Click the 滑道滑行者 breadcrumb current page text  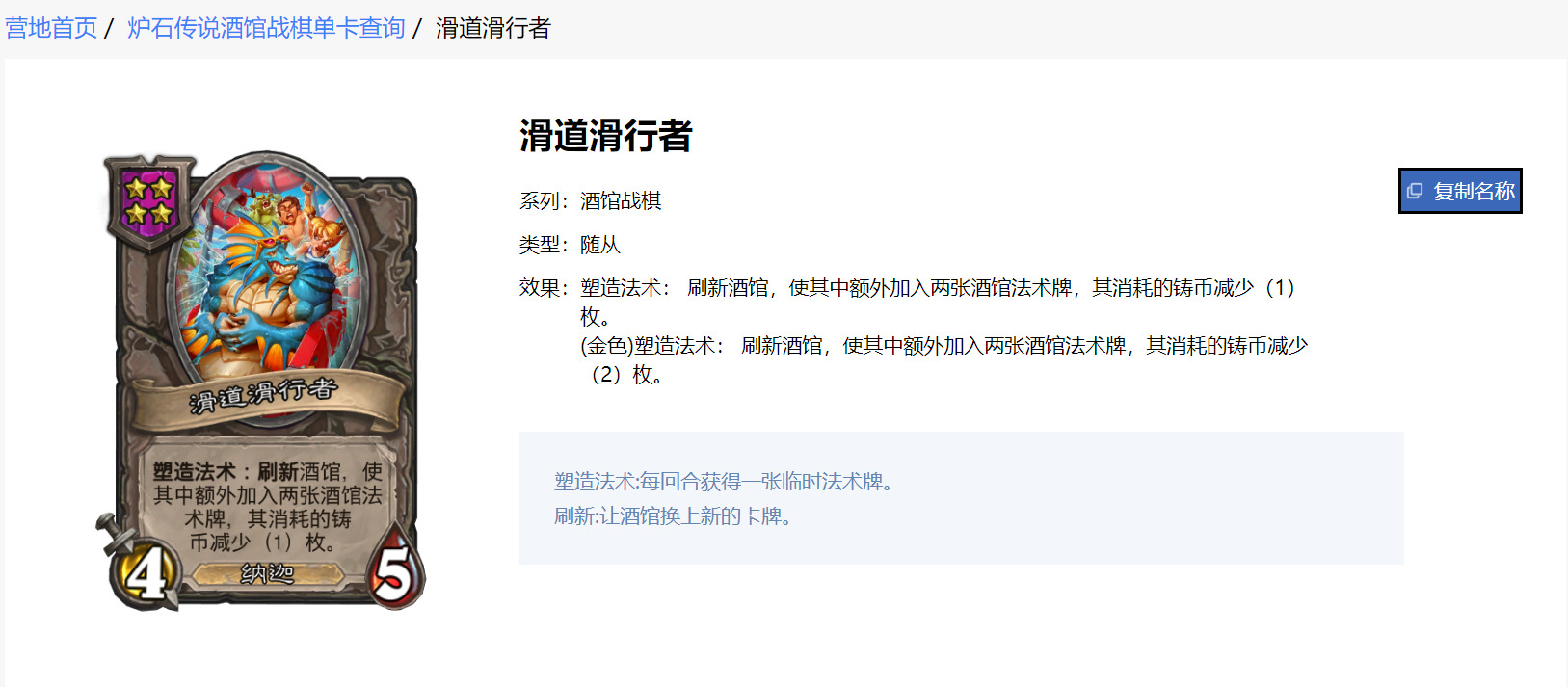pyautogui.click(x=493, y=28)
